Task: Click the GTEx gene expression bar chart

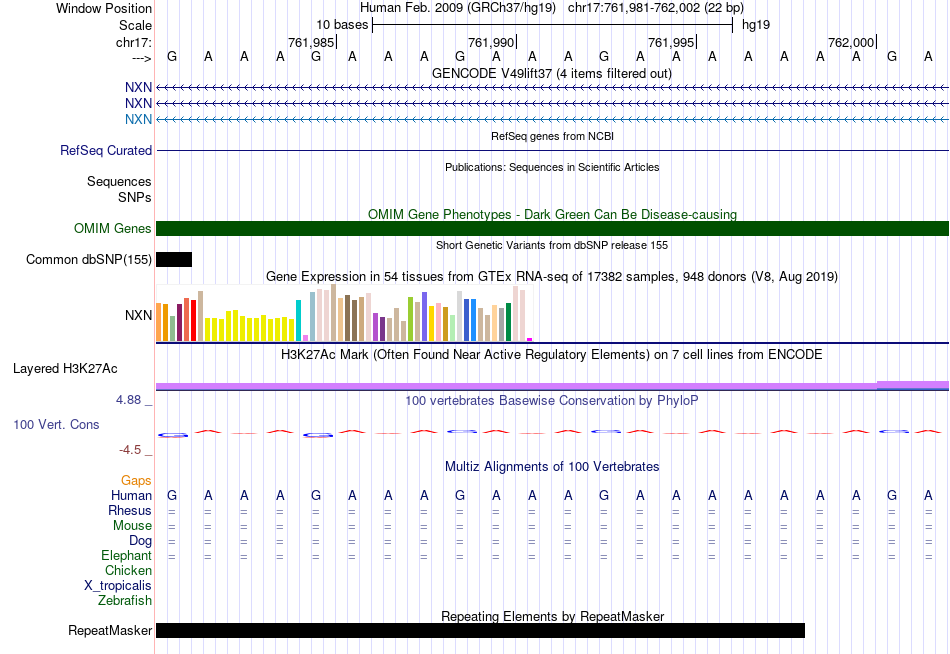Action: pos(343,315)
